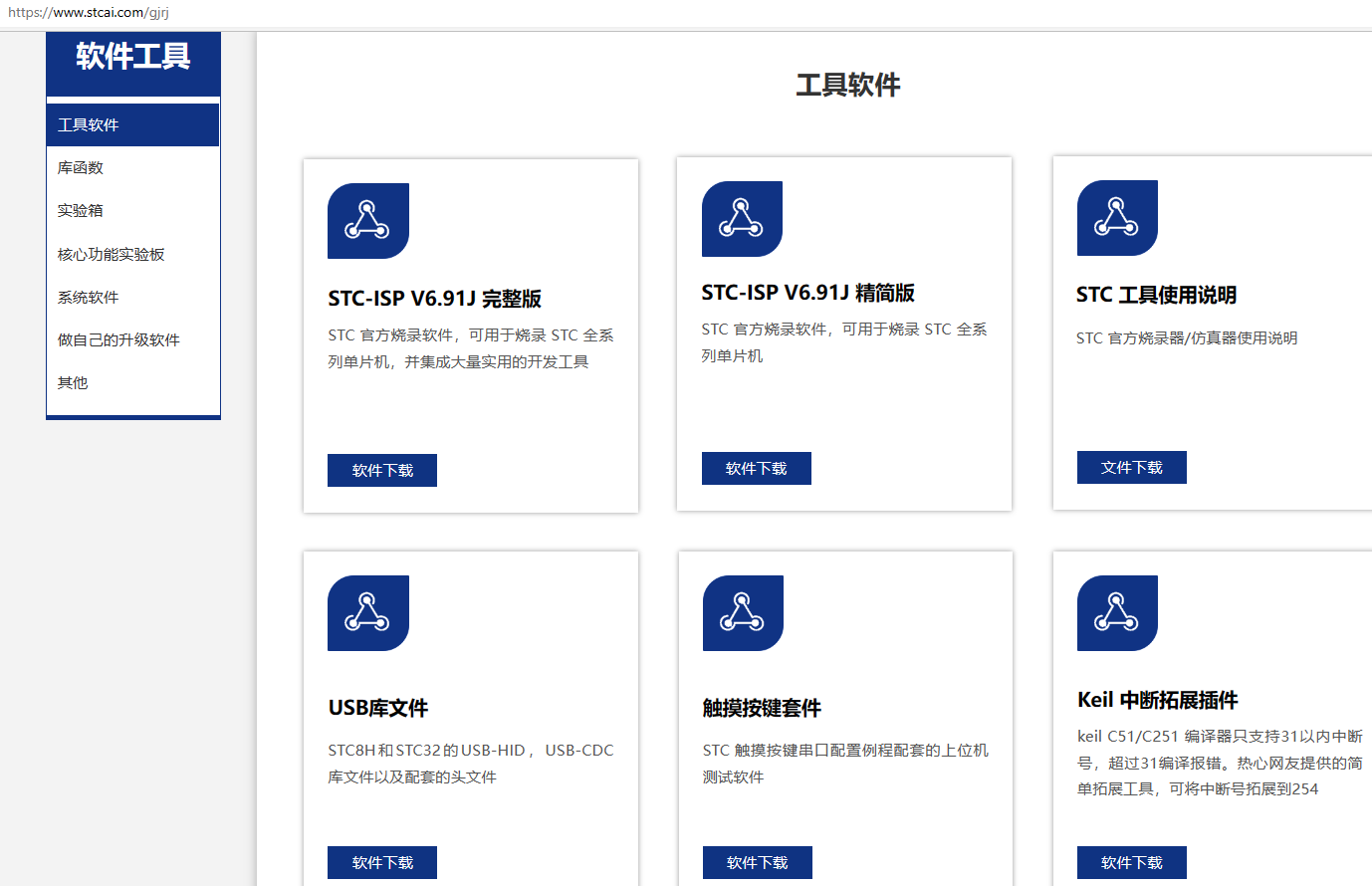Screen dimensions: 1372x886
Task: Click the STC 工具使用说明 card icon
Action: pyautogui.click(x=1117, y=218)
